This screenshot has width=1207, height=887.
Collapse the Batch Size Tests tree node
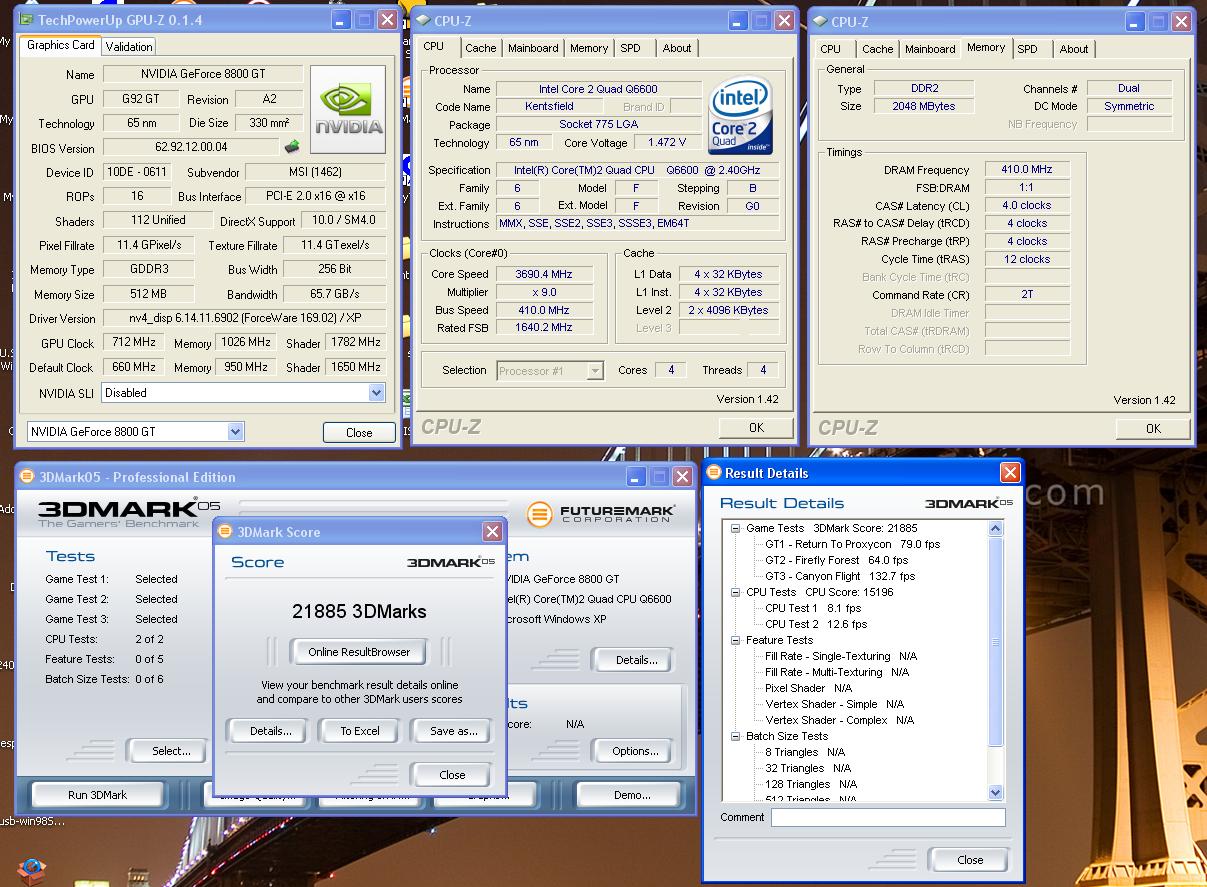(x=736, y=736)
